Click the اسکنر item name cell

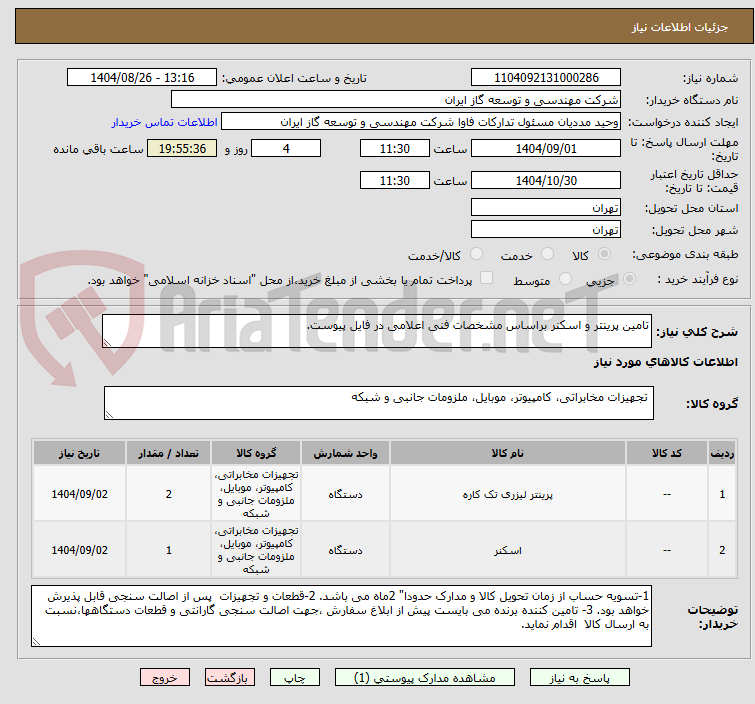508,550
